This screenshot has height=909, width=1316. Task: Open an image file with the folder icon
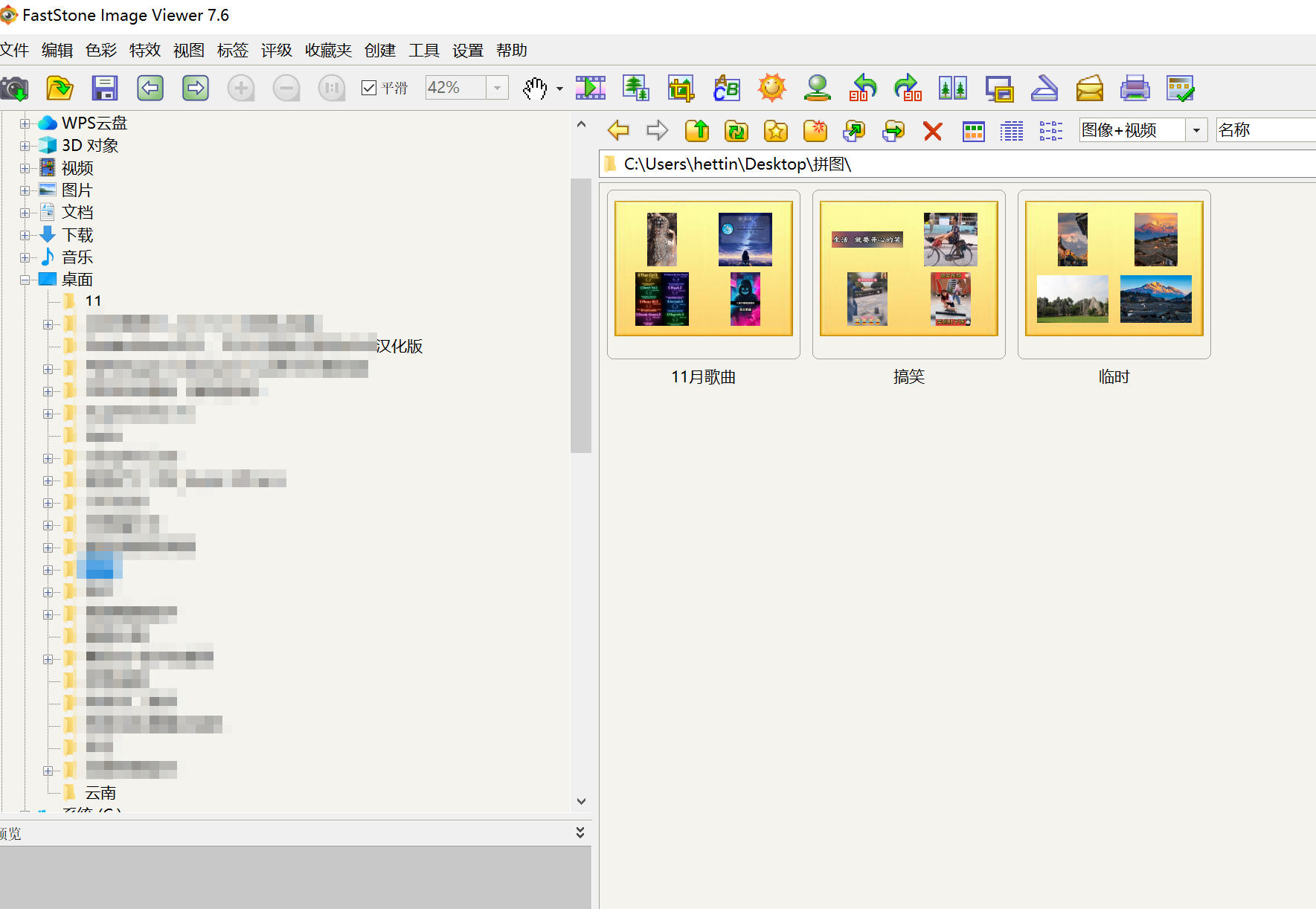click(60, 89)
